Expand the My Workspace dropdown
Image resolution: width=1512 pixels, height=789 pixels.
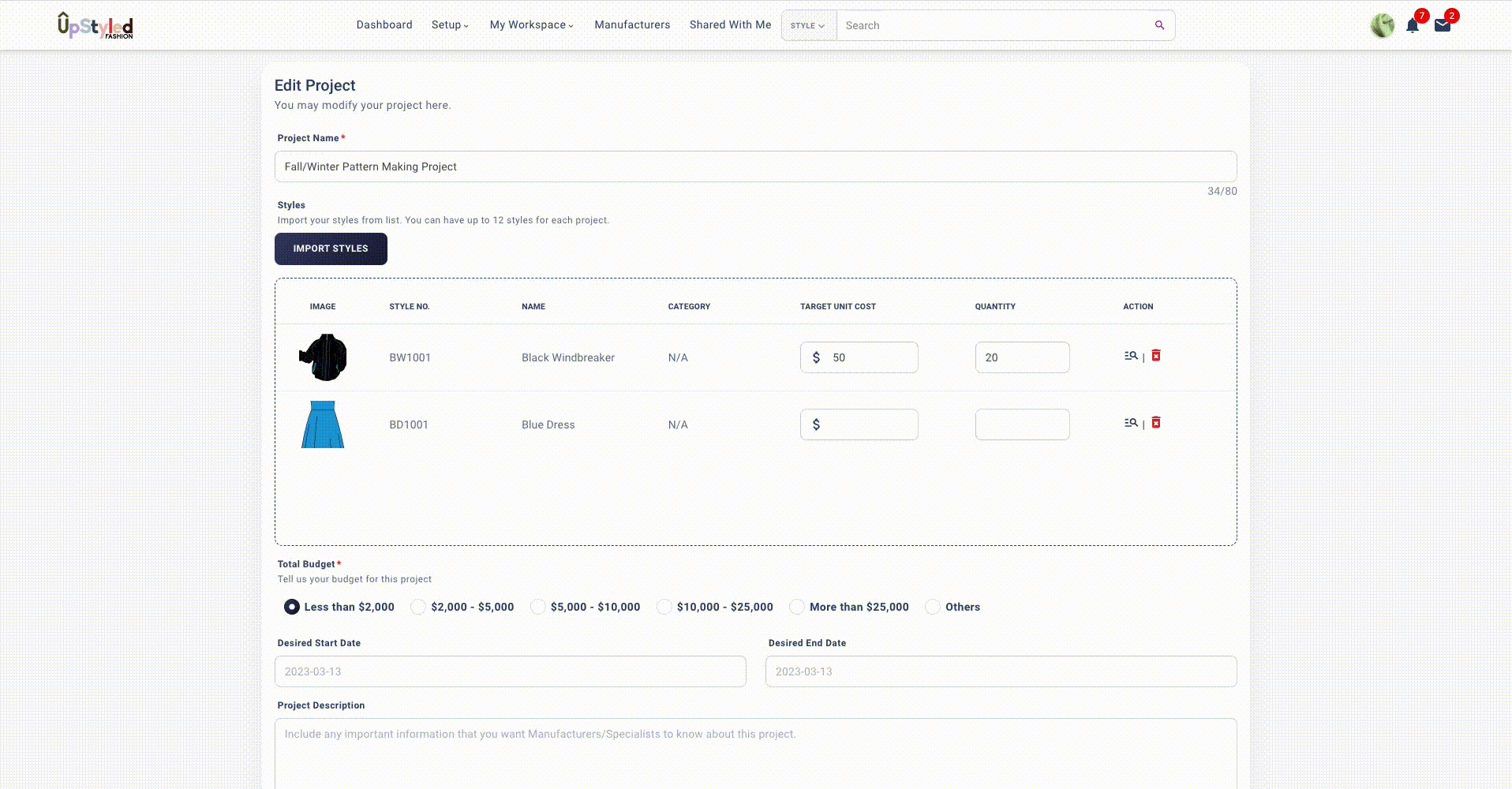click(x=531, y=25)
